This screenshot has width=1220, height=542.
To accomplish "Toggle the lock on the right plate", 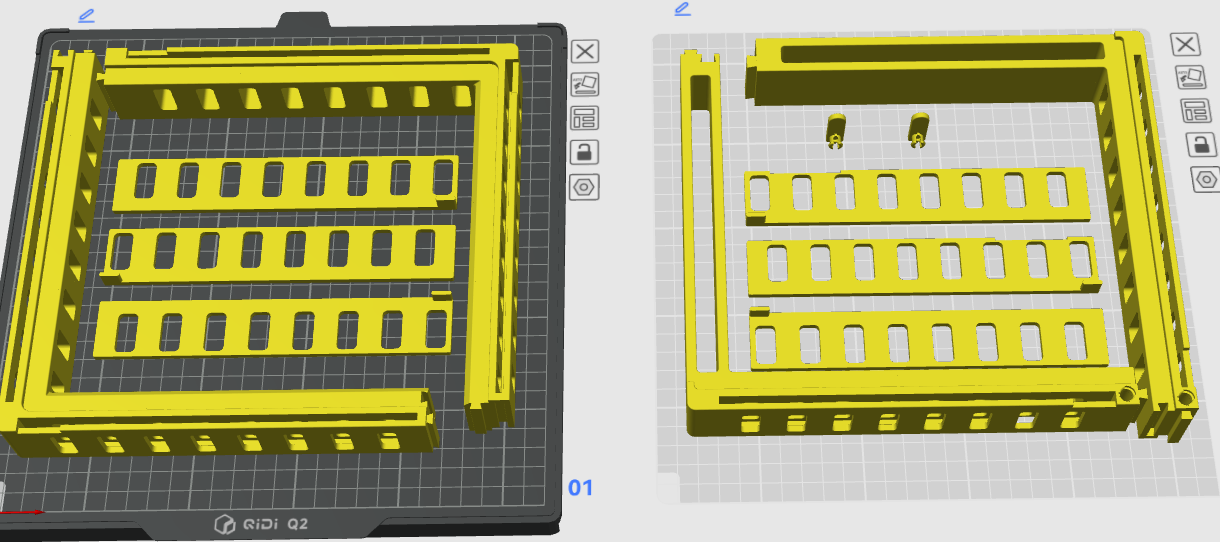I will (x=1201, y=144).
